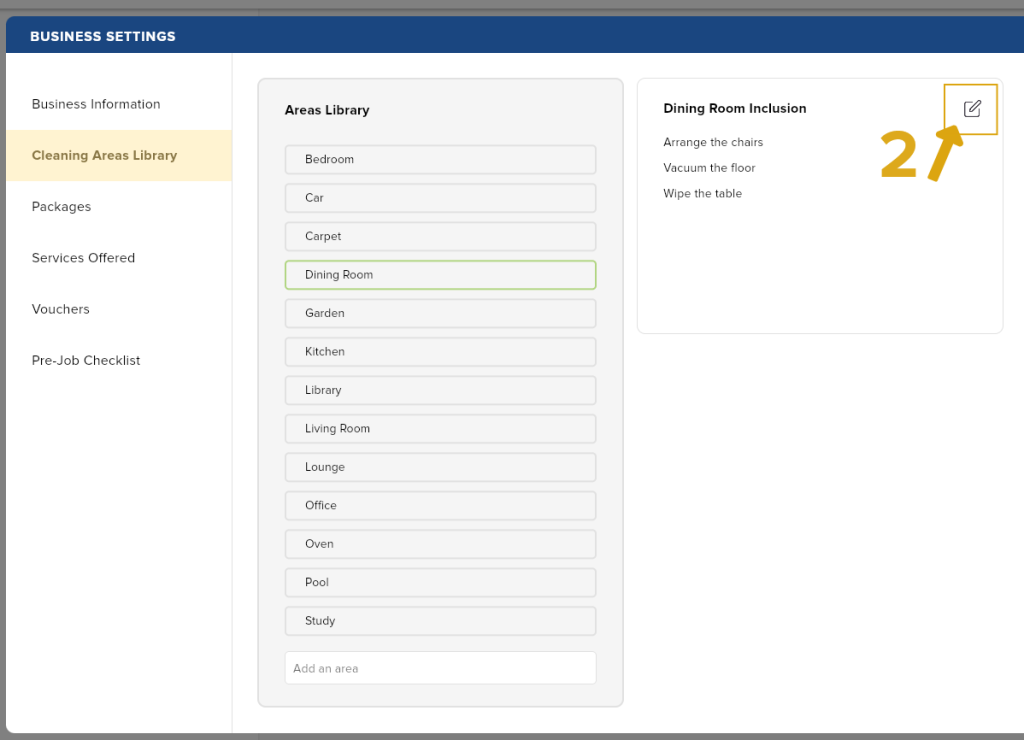1024x740 pixels.
Task: Switch to the Vouchers section
Action: coord(61,309)
